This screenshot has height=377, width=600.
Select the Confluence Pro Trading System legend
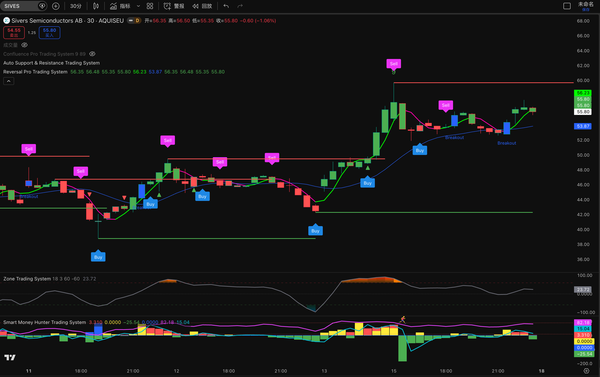[44, 54]
